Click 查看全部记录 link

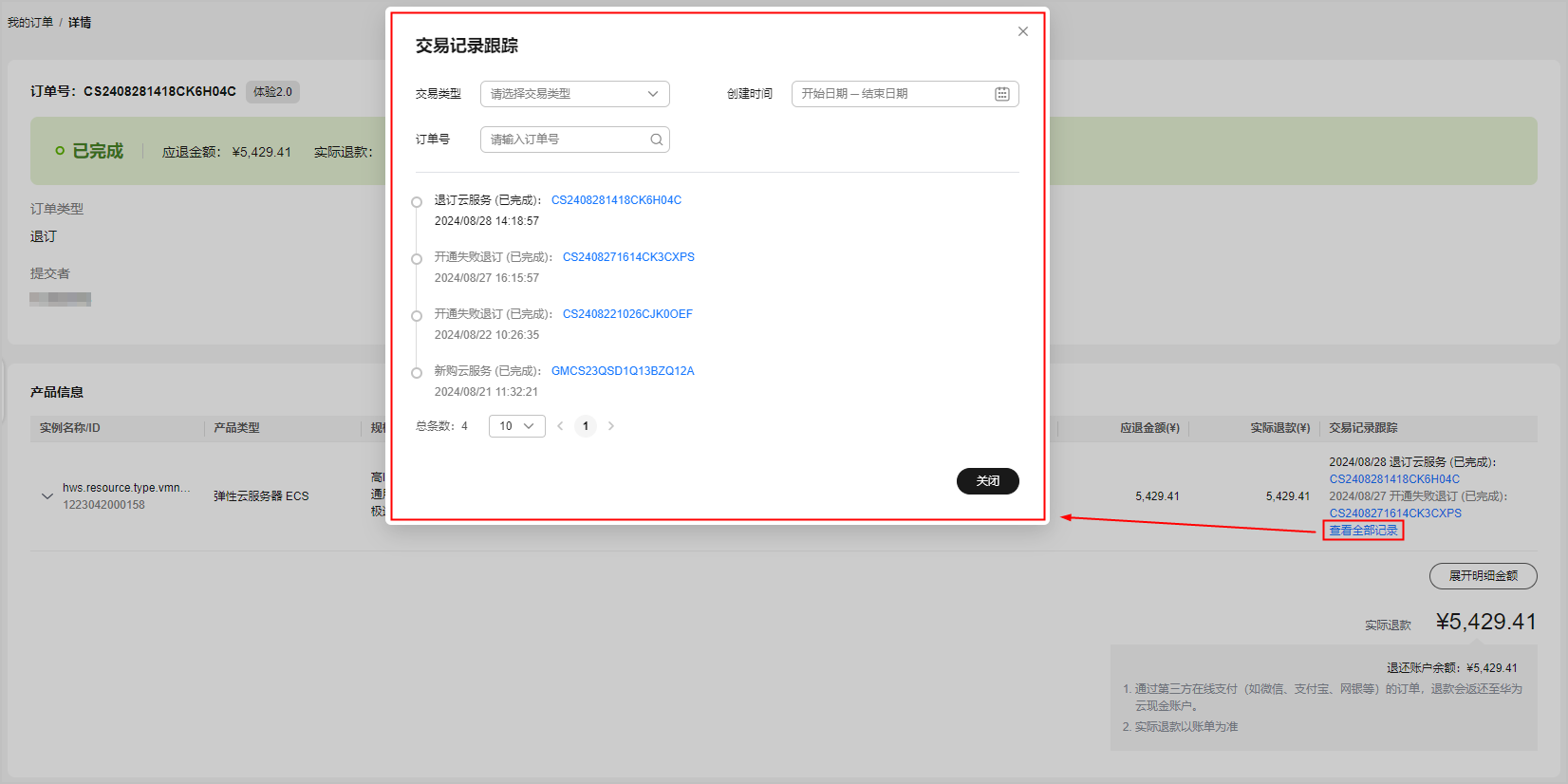point(1363,531)
